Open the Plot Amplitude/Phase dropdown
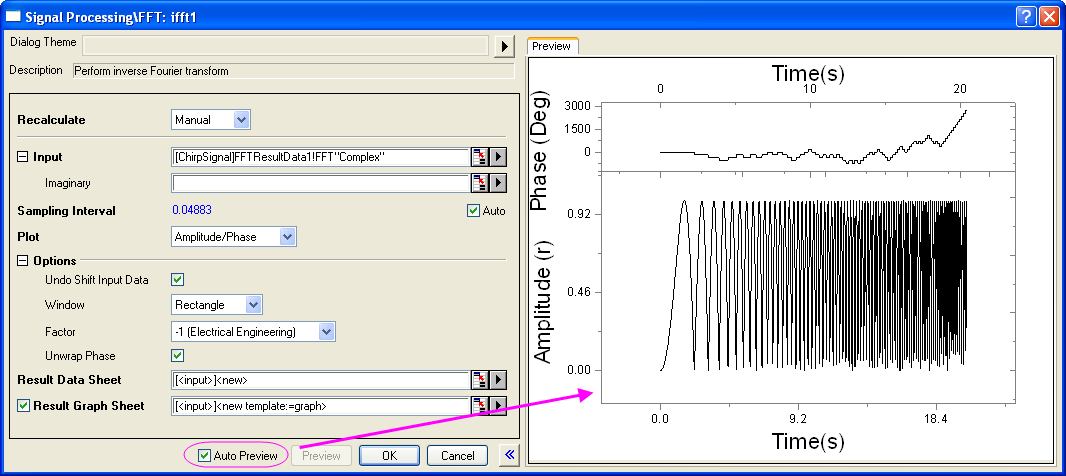This screenshot has width=1066, height=476. [x=234, y=237]
